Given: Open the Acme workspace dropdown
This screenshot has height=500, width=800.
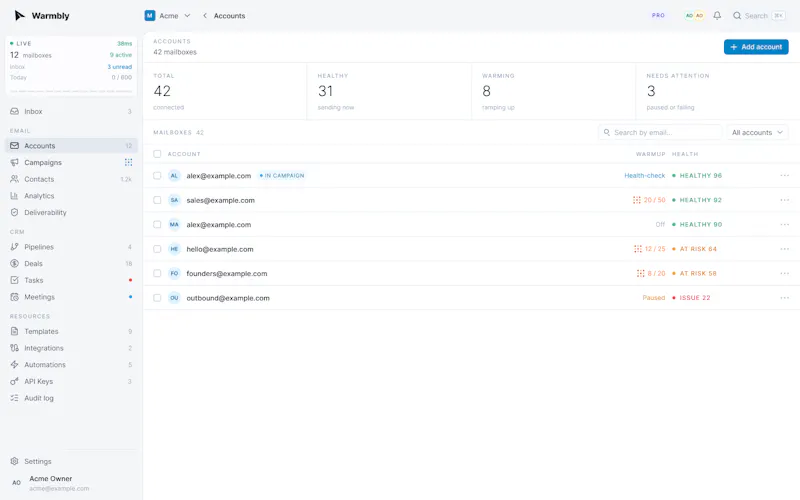Looking at the screenshot, I should (167, 16).
